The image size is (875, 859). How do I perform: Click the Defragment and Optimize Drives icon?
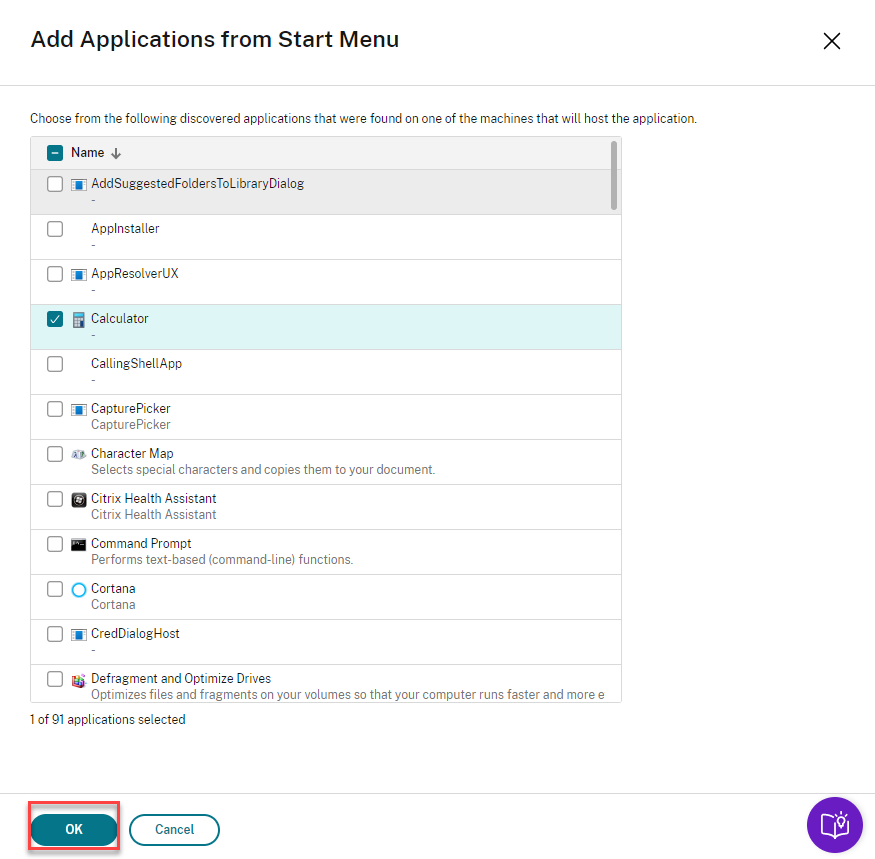(x=79, y=680)
